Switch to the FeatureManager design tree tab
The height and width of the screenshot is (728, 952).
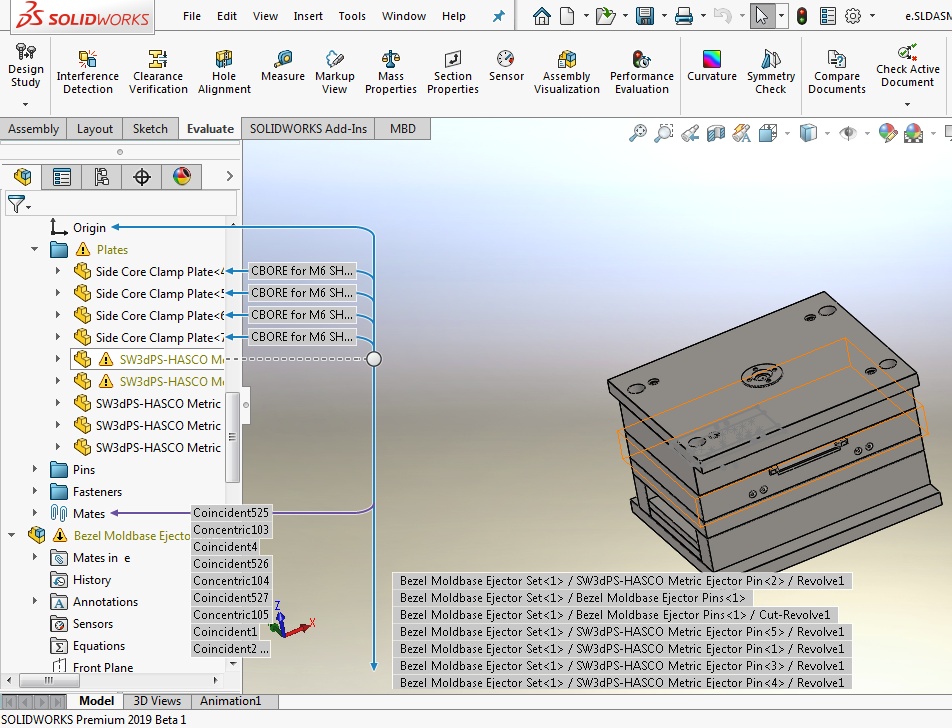coord(22,177)
